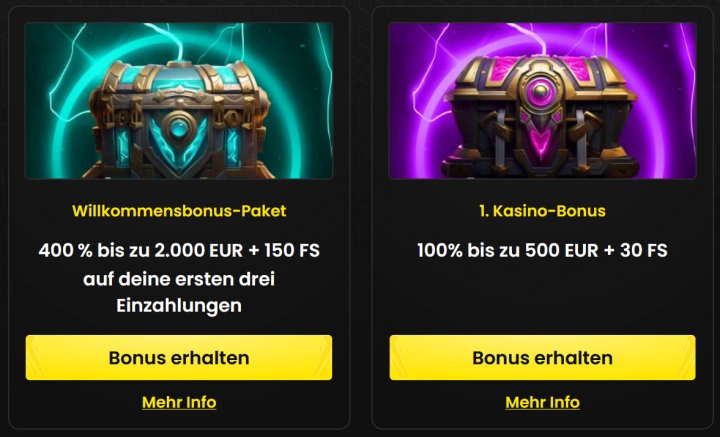Click the purple treasure chest image
Image resolution: width=720 pixels, height=437 pixels.
click(542, 101)
